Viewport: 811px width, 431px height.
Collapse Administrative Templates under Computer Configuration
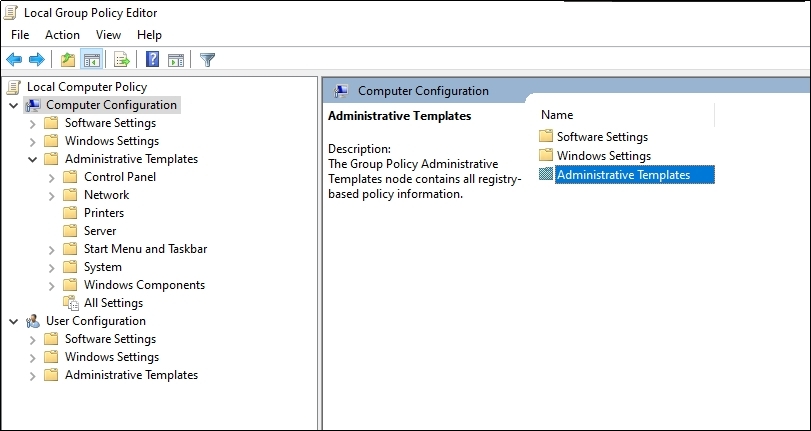click(x=33, y=159)
